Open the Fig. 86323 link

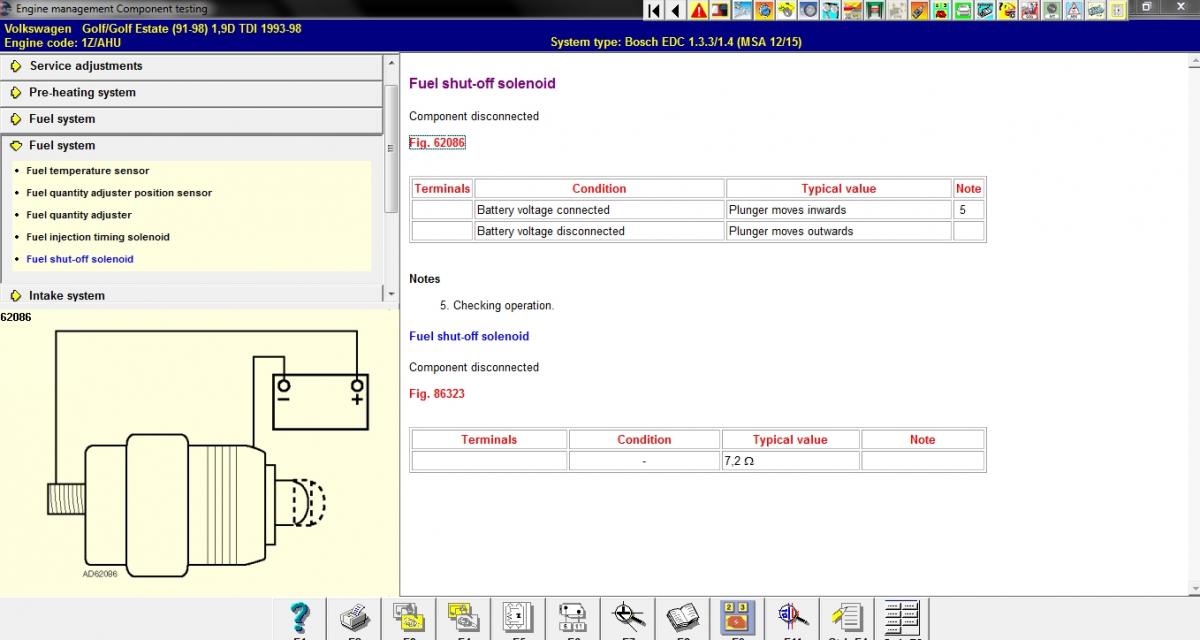[437, 394]
